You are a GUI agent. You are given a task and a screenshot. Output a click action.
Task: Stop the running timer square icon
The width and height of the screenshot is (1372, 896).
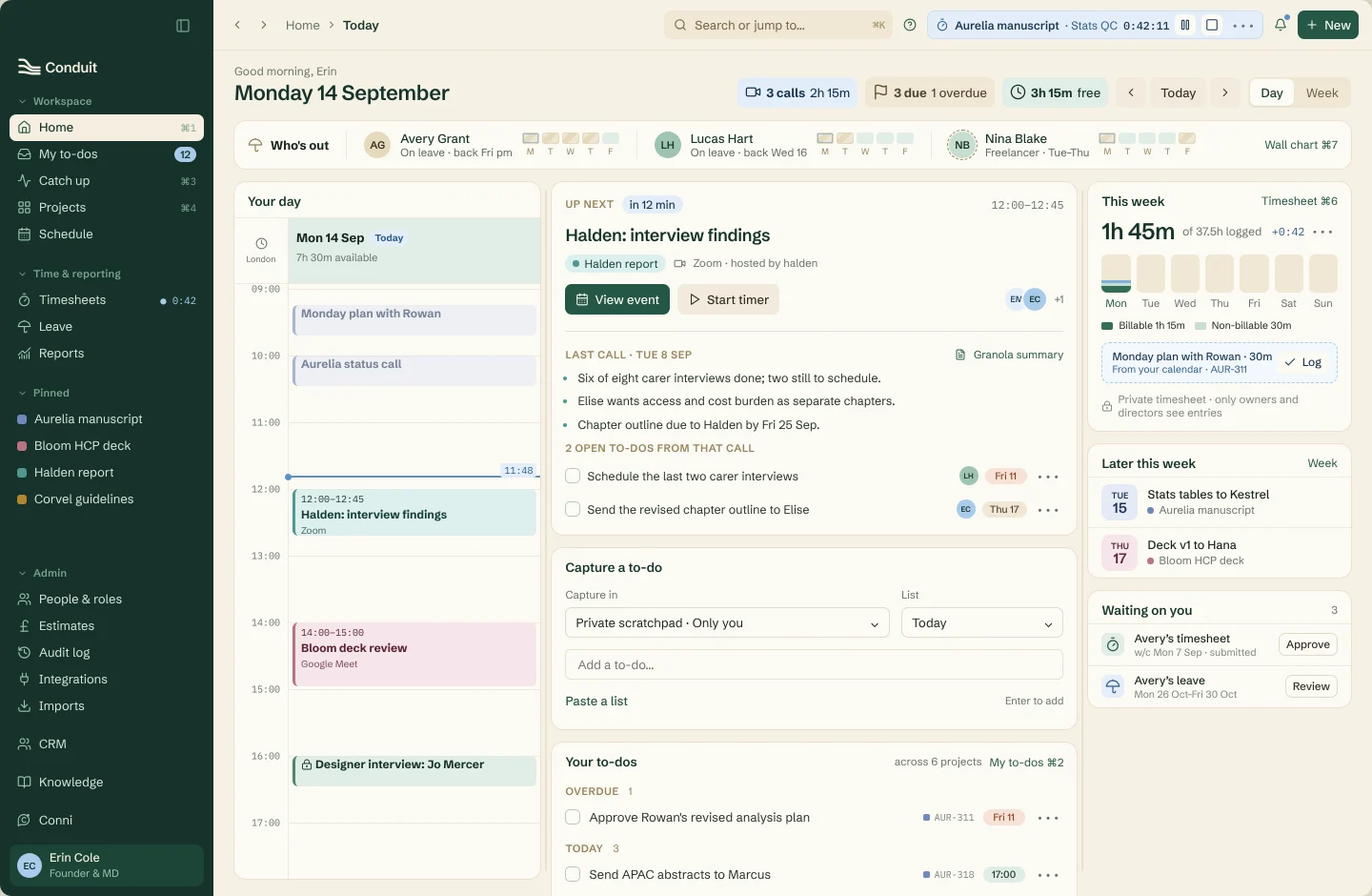click(1212, 25)
